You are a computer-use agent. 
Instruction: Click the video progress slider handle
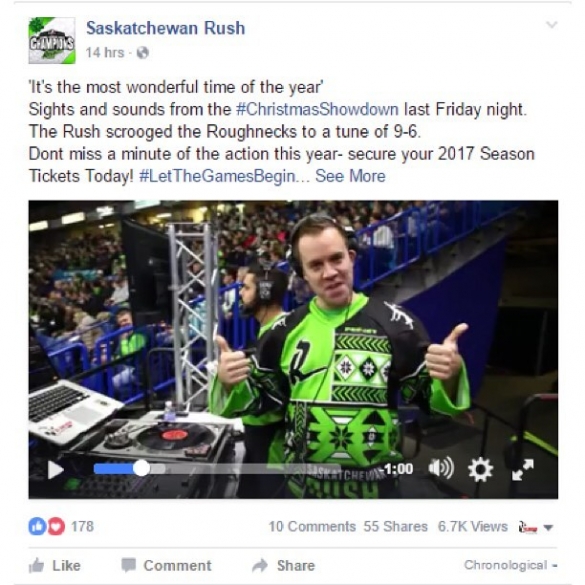point(141,468)
